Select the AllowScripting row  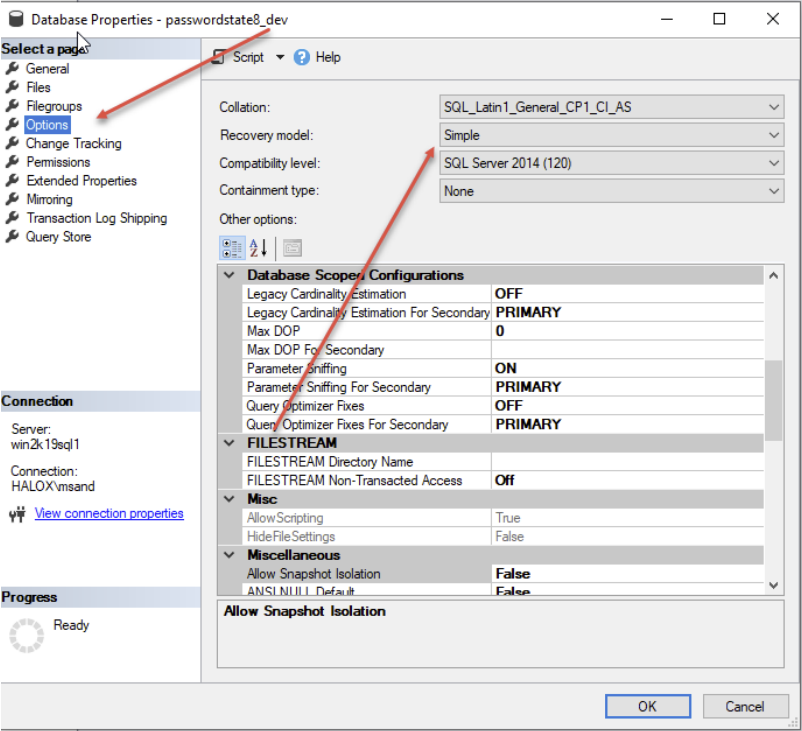503,518
